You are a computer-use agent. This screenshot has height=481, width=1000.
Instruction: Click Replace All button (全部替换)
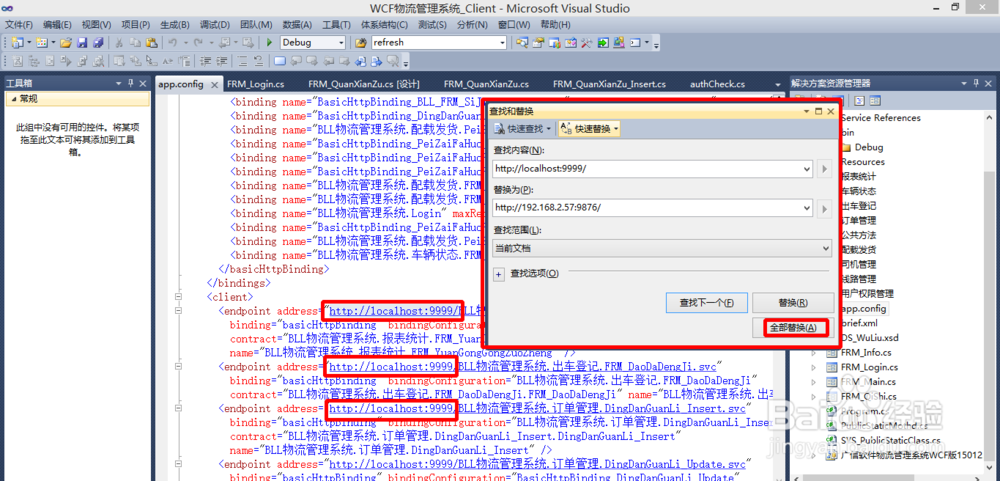pyautogui.click(x=793, y=327)
